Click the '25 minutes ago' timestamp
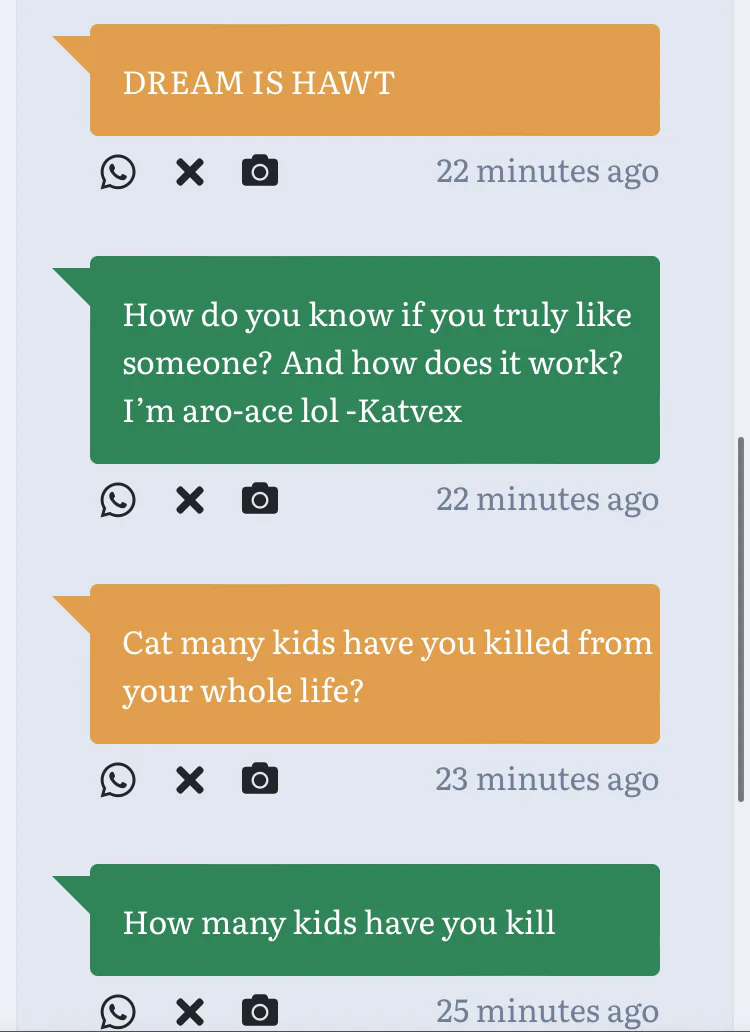 point(547,1011)
